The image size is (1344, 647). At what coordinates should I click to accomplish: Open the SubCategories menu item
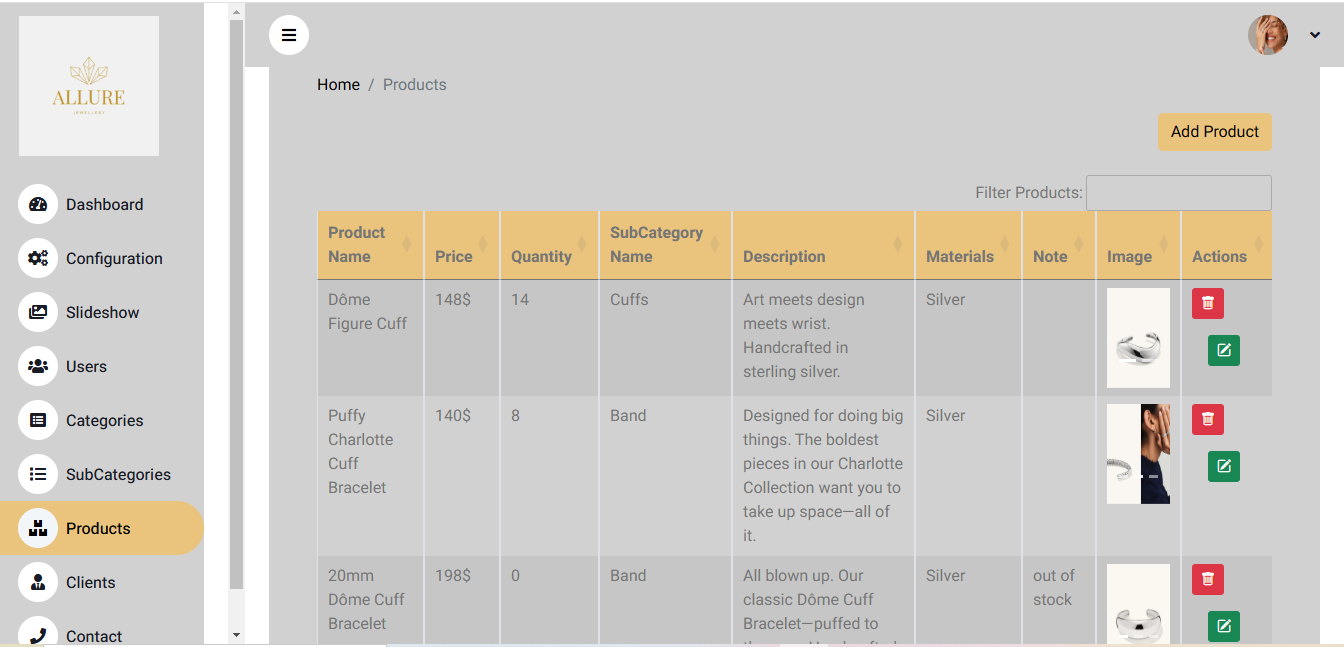[x=117, y=474]
